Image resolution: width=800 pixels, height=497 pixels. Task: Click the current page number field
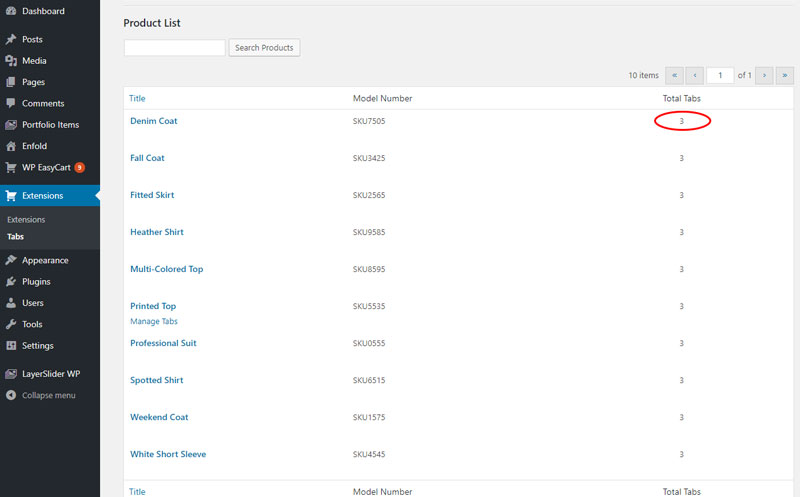coord(720,76)
